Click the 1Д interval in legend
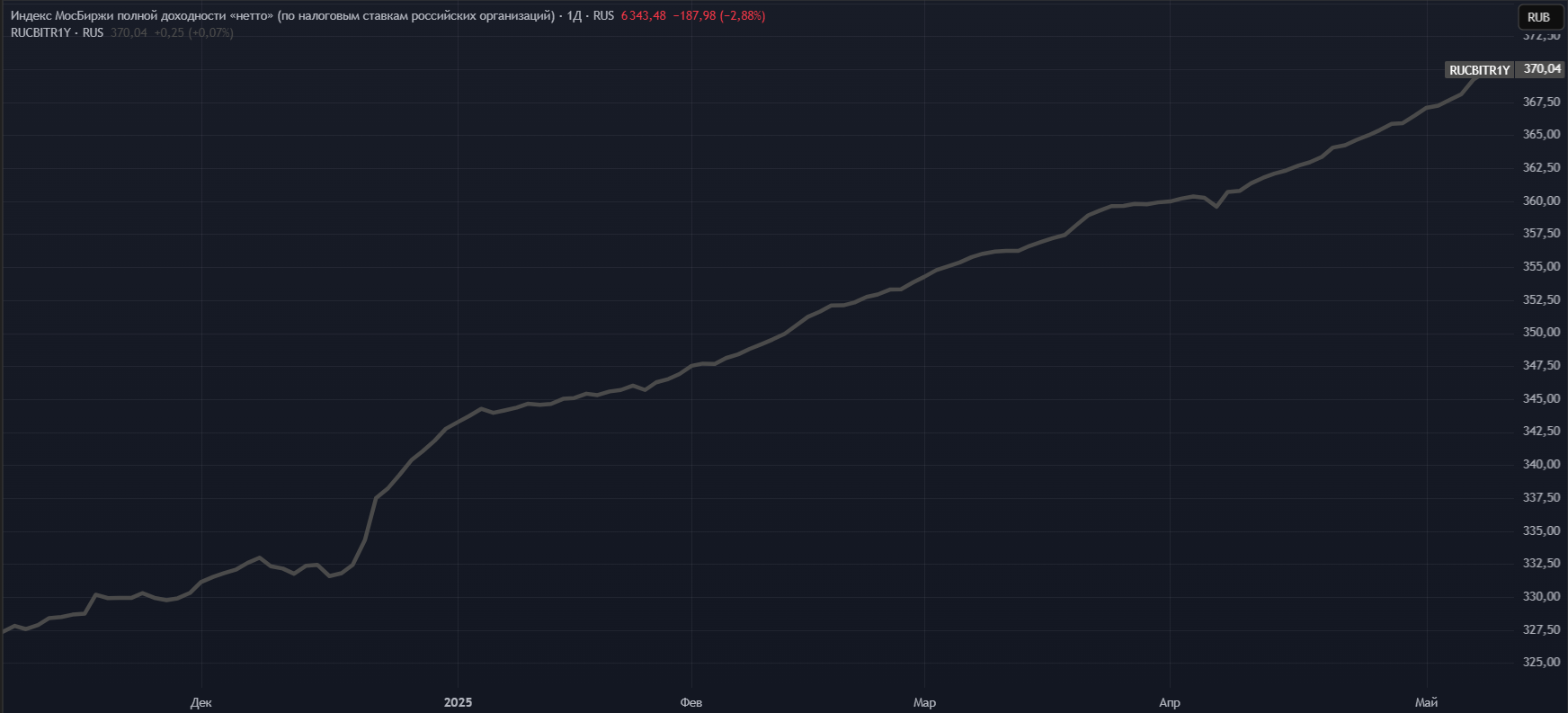 point(574,16)
